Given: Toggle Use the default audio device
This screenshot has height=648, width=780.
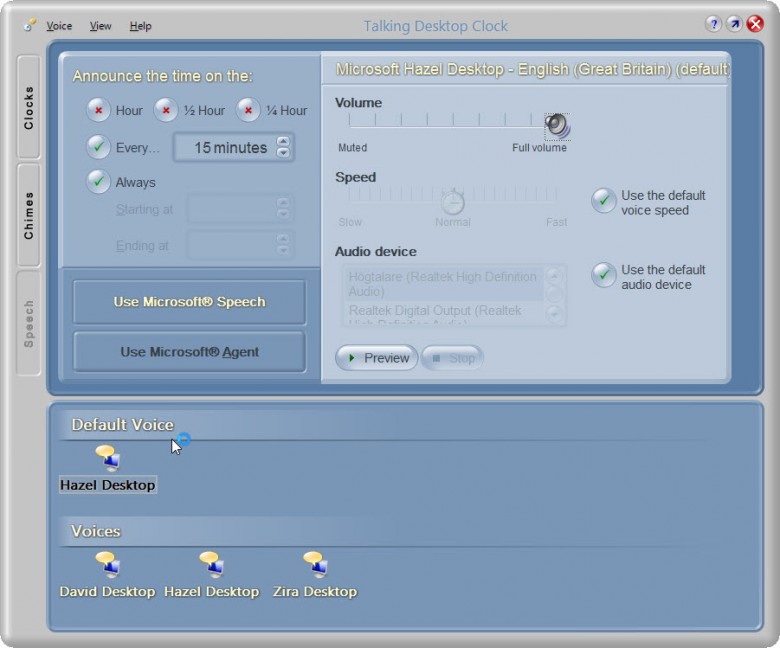Looking at the screenshot, I should pos(604,275).
